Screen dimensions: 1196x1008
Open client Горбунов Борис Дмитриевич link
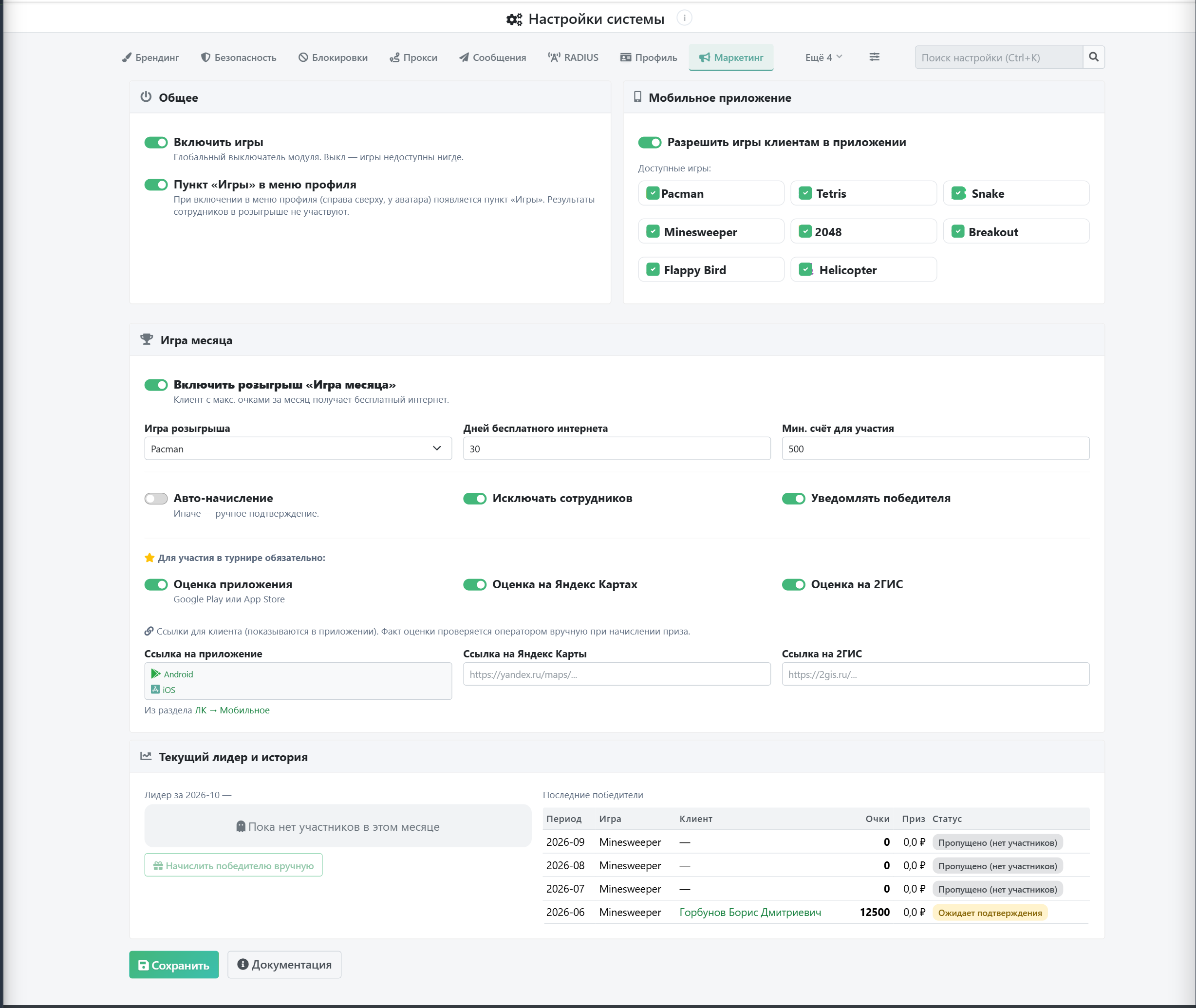coord(750,912)
